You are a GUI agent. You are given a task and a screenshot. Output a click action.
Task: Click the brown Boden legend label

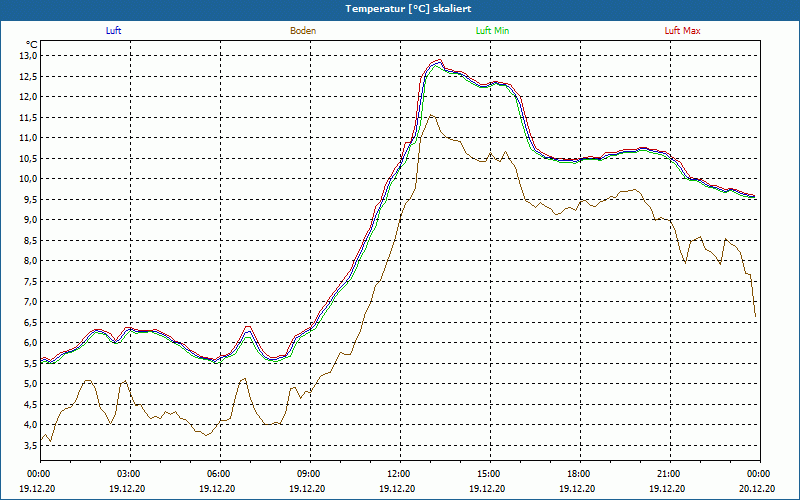[x=303, y=31]
